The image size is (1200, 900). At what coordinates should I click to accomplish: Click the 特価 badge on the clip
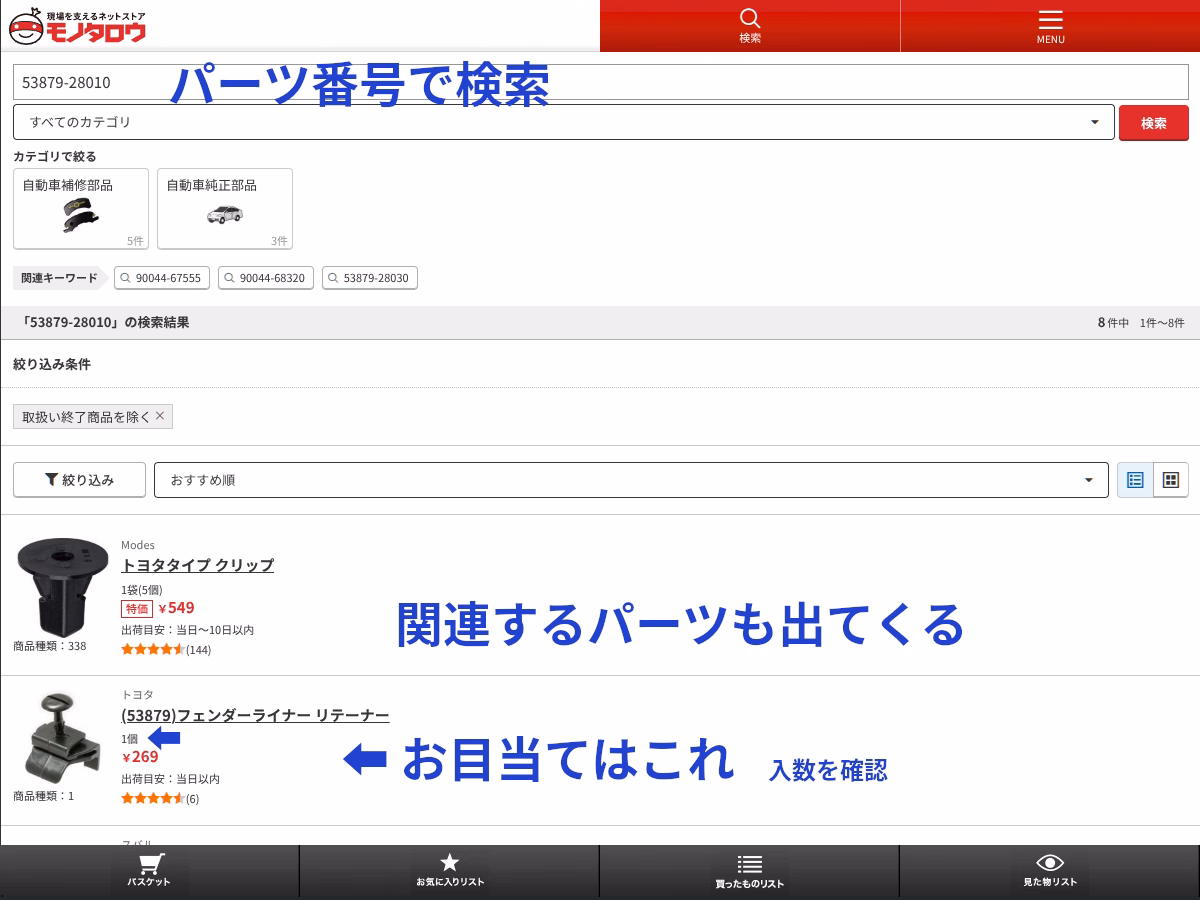pos(136,608)
